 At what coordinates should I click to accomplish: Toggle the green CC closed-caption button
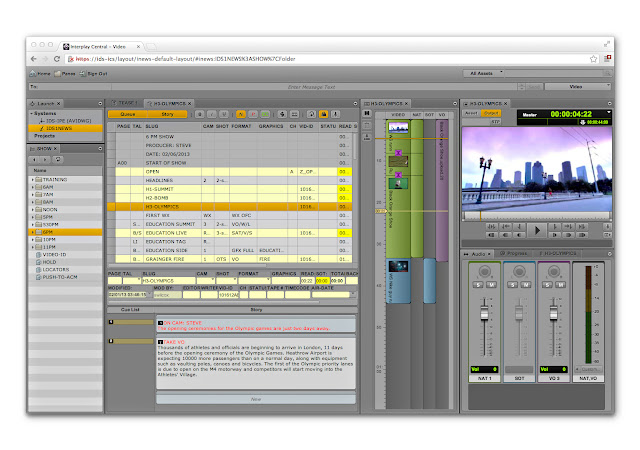pyautogui.click(x=265, y=114)
